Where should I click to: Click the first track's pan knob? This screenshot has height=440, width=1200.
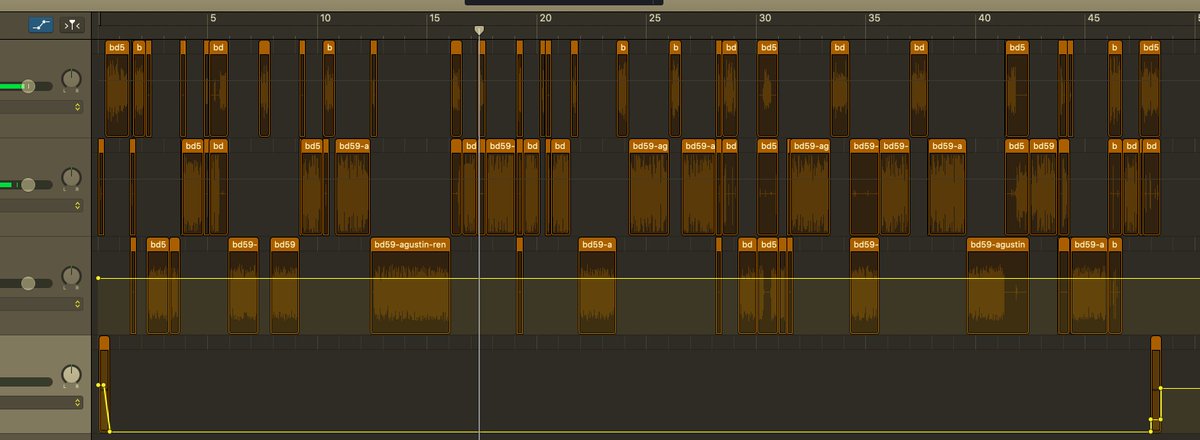coord(71,79)
